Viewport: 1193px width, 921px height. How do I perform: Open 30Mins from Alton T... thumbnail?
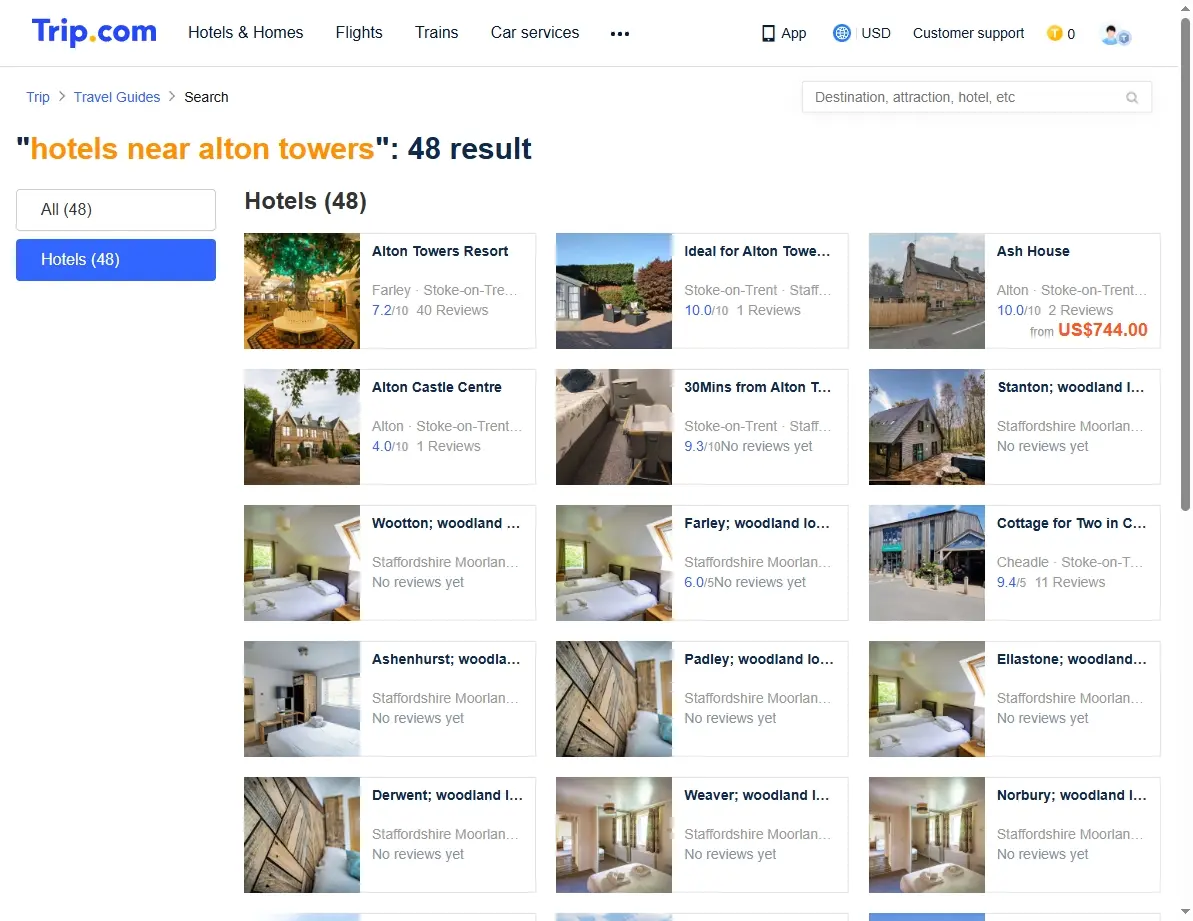(x=614, y=427)
